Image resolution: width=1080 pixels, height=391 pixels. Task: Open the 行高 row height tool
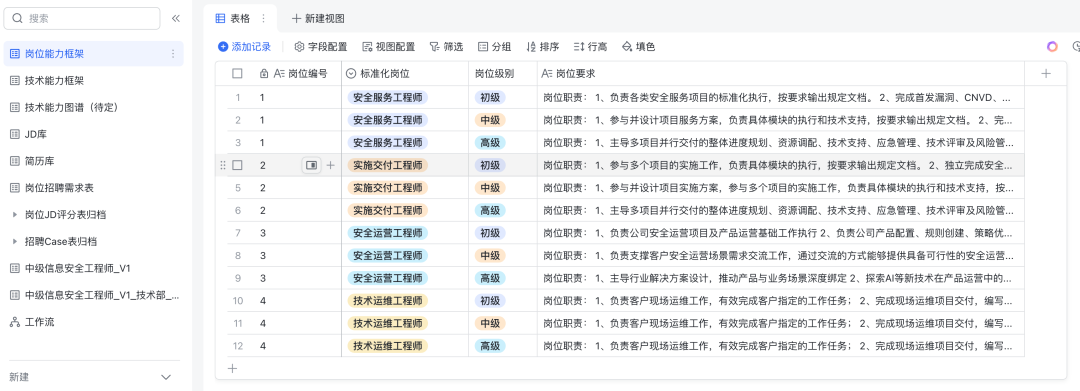pyautogui.click(x=590, y=47)
